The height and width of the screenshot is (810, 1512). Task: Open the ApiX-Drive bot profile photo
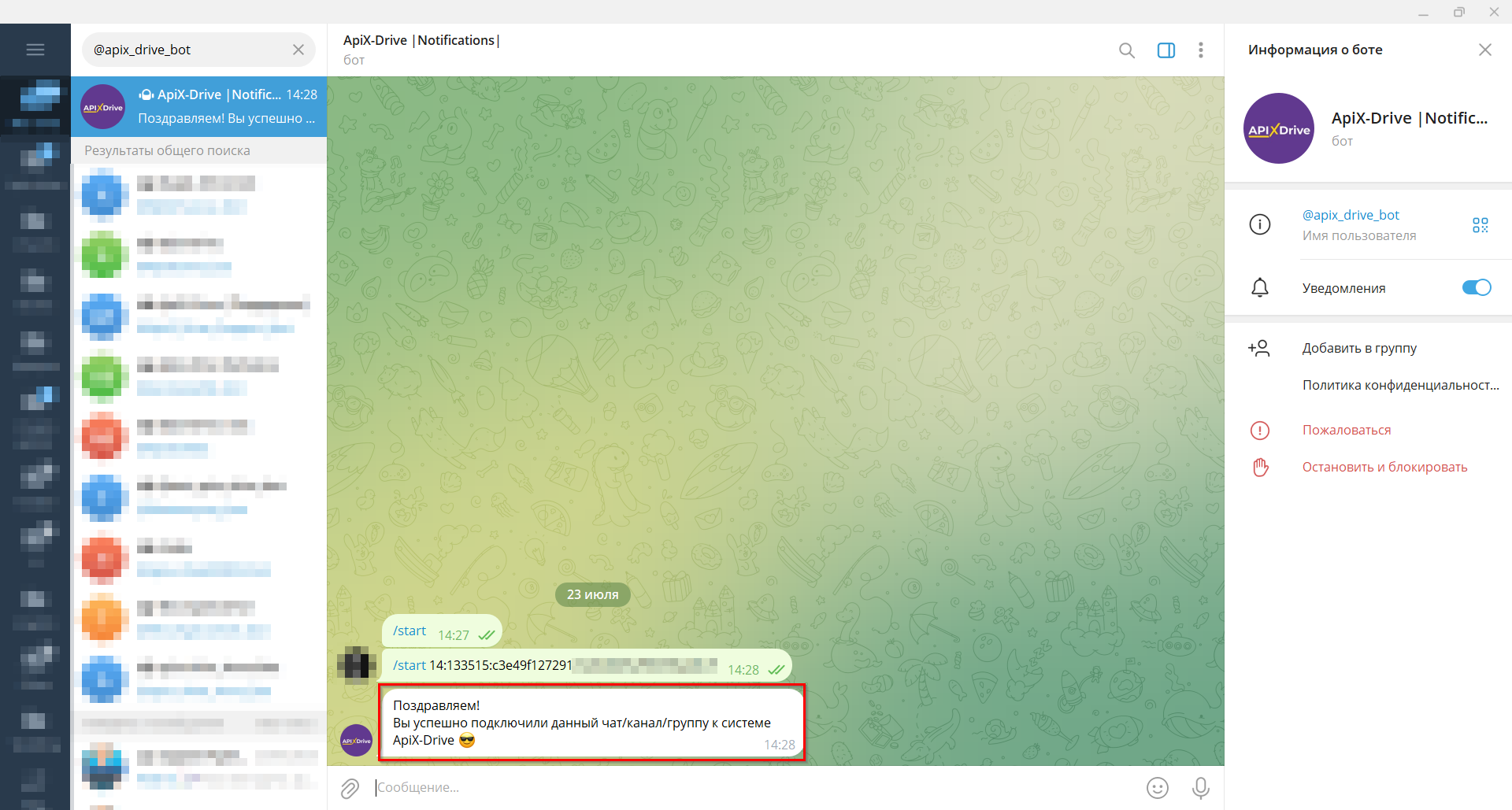[1279, 128]
